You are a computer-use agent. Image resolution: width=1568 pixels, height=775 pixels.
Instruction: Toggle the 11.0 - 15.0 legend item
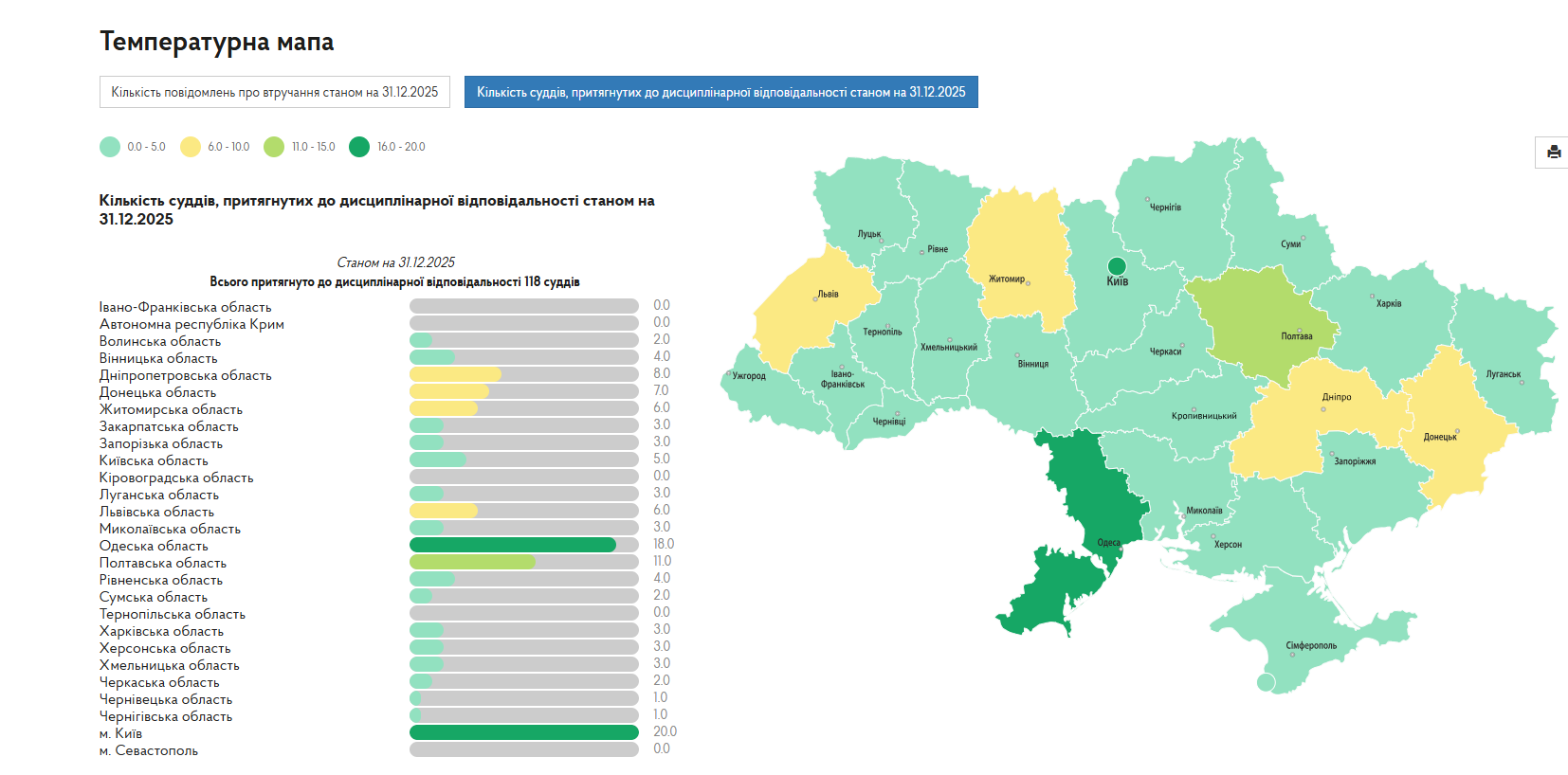(x=300, y=147)
